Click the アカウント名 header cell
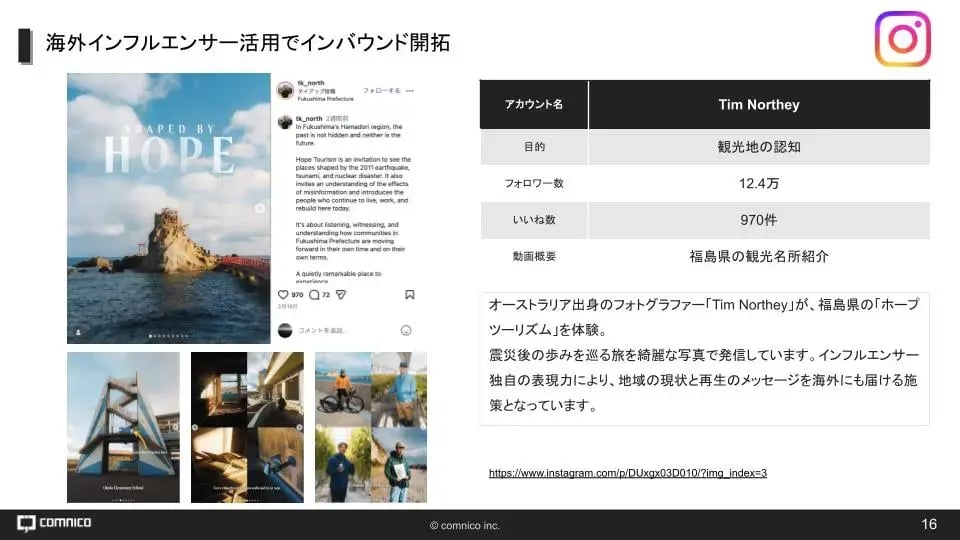Image resolution: width=960 pixels, height=540 pixels. pos(533,105)
